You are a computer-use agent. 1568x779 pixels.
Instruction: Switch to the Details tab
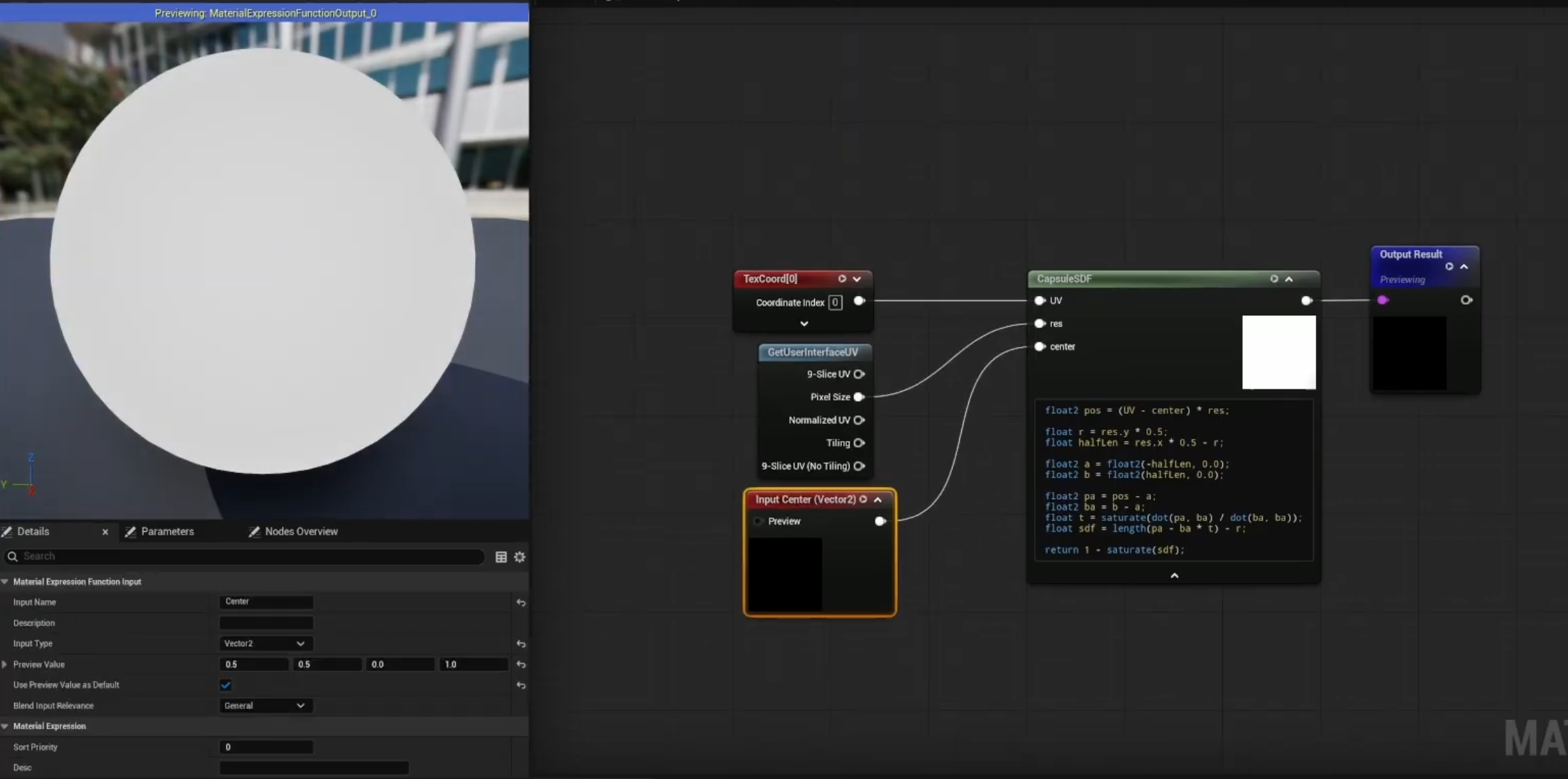[33, 532]
